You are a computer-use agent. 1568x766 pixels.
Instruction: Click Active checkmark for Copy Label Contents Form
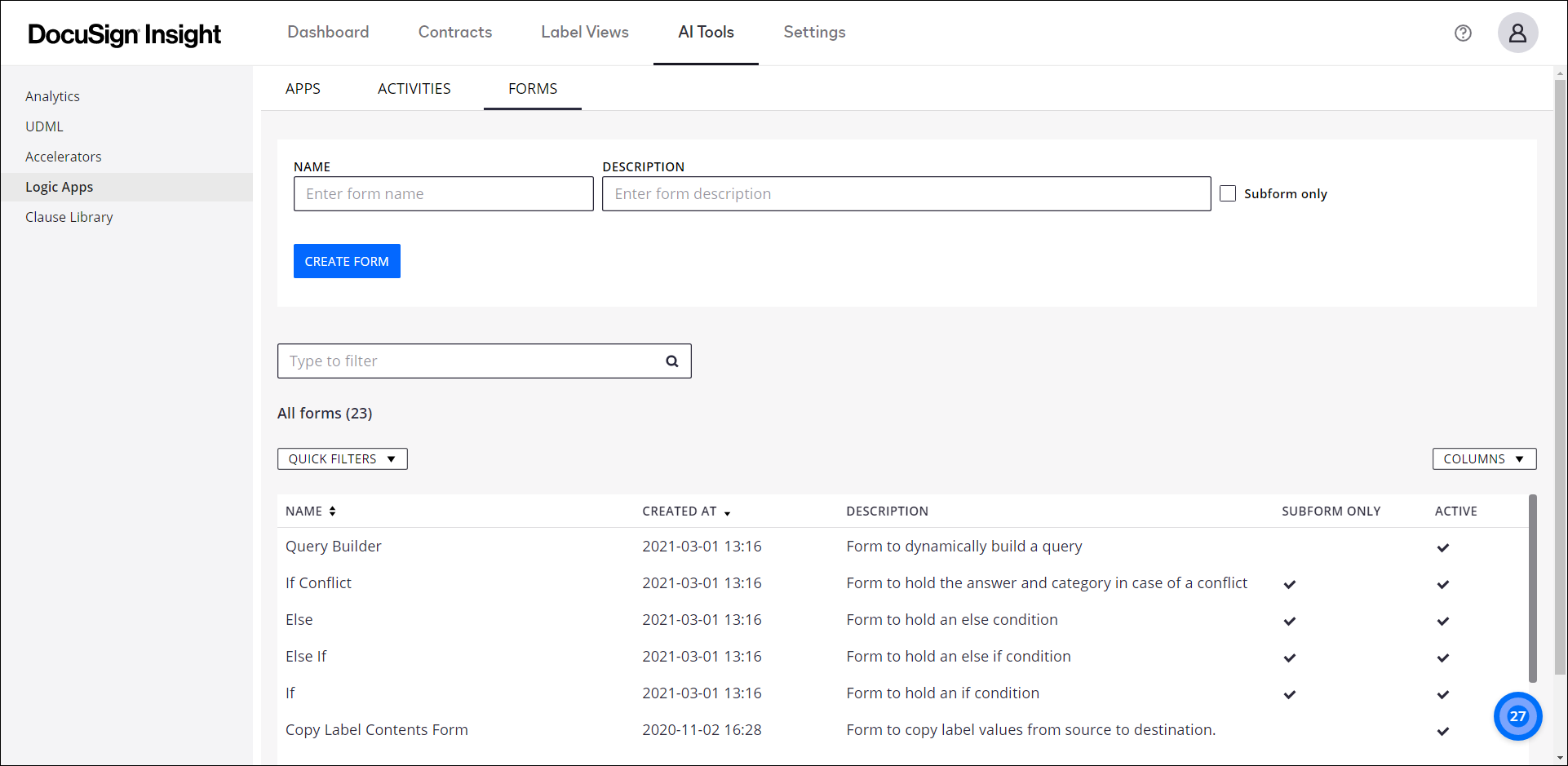pyautogui.click(x=1443, y=731)
